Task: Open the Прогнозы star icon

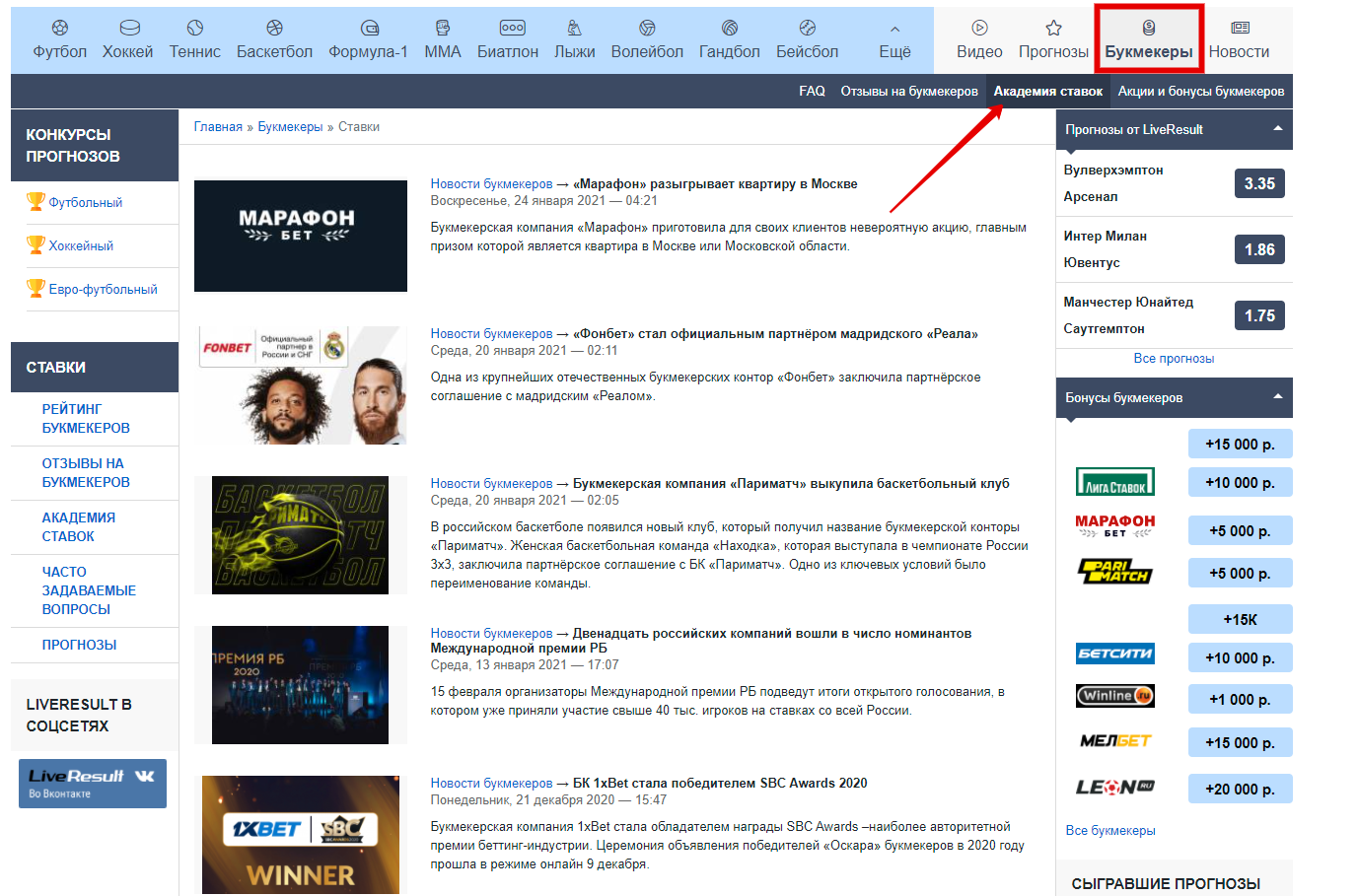Action: pos(1053,28)
